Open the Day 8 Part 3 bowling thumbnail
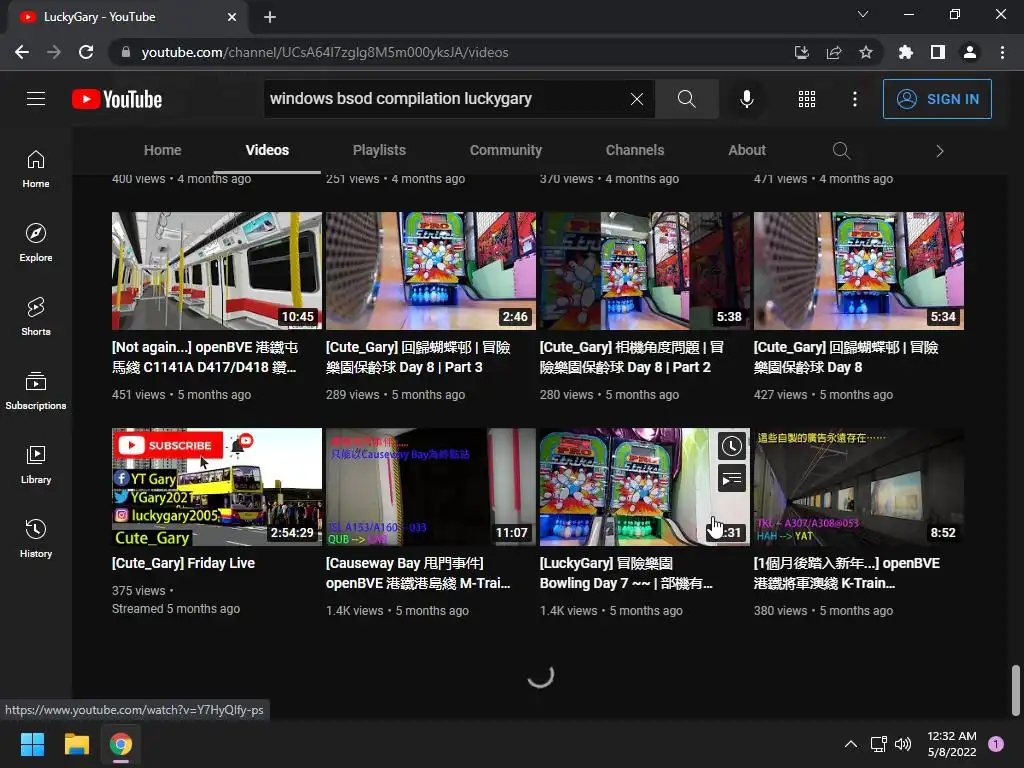This screenshot has width=1024, height=768. point(430,270)
